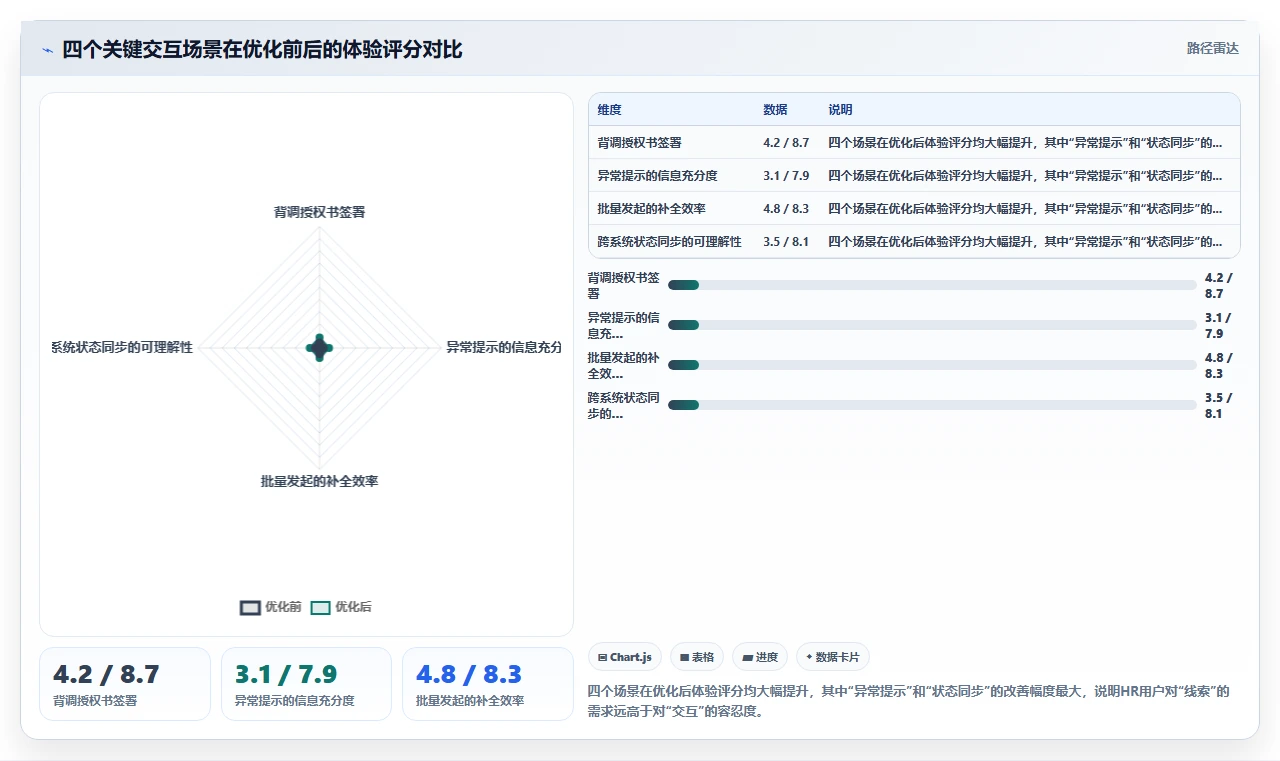Viewport: 1280px width, 761px height.
Task: Open the 3.1 / 7.9 stat card
Action: click(x=306, y=684)
